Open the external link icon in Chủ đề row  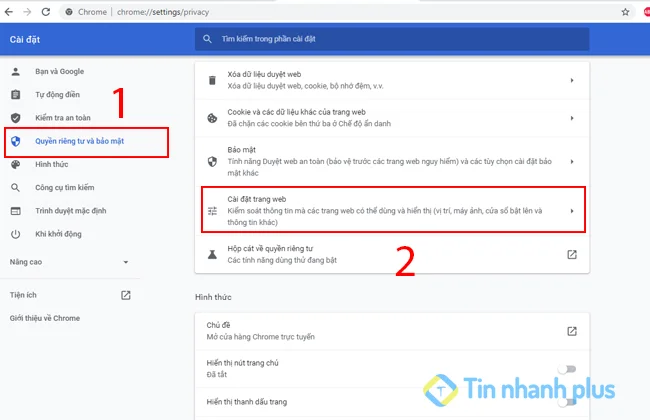pyautogui.click(x=572, y=331)
